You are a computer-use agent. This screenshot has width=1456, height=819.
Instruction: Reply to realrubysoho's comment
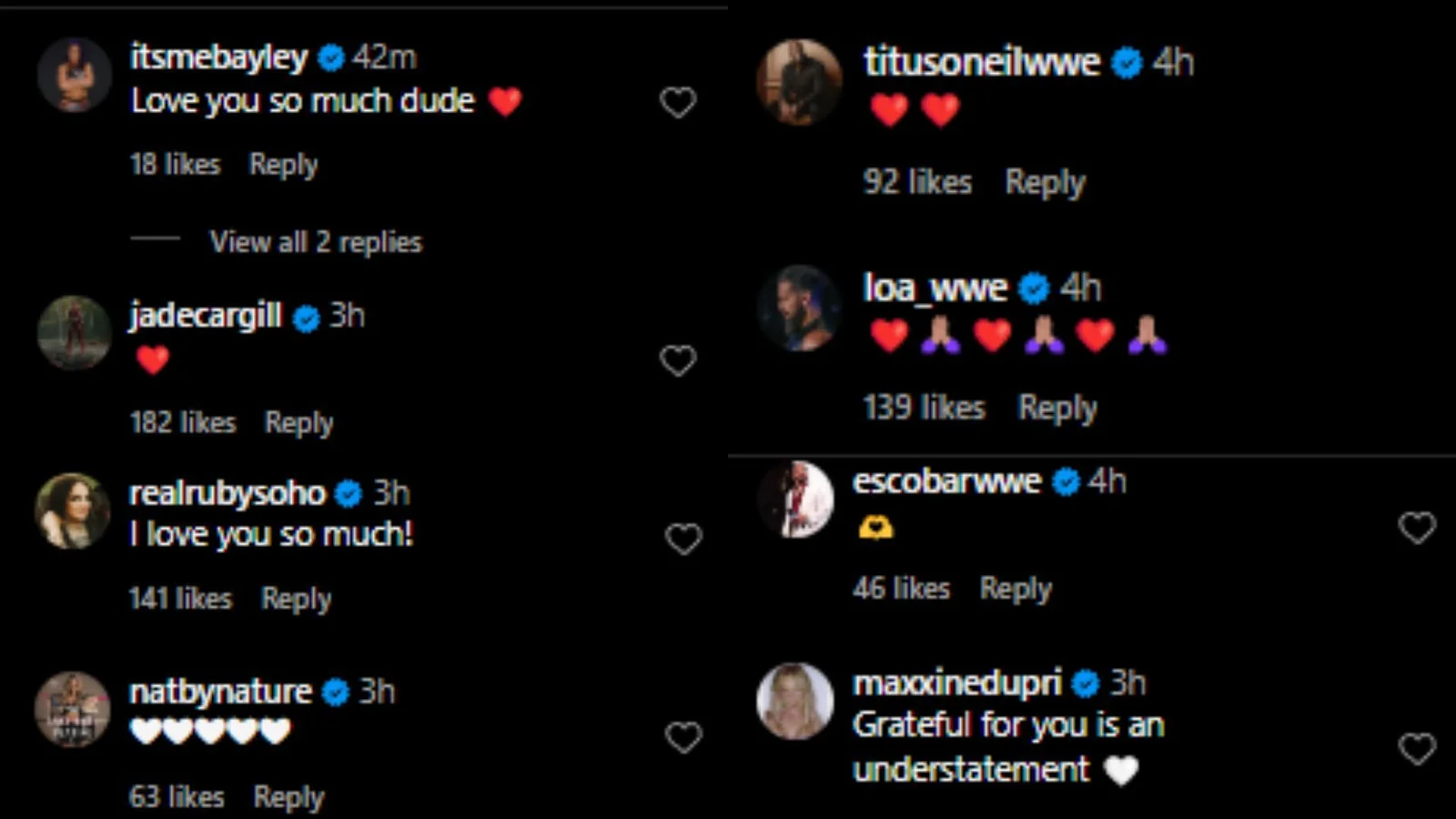pyautogui.click(x=296, y=599)
